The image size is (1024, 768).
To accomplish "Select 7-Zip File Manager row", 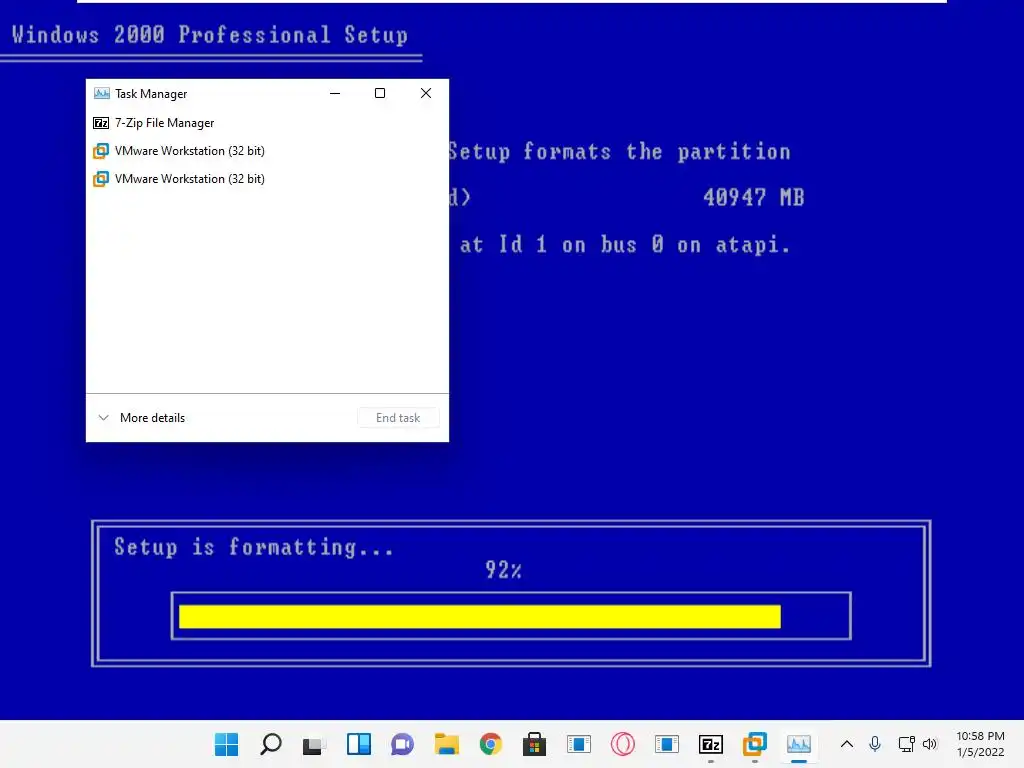I will 267,123.
